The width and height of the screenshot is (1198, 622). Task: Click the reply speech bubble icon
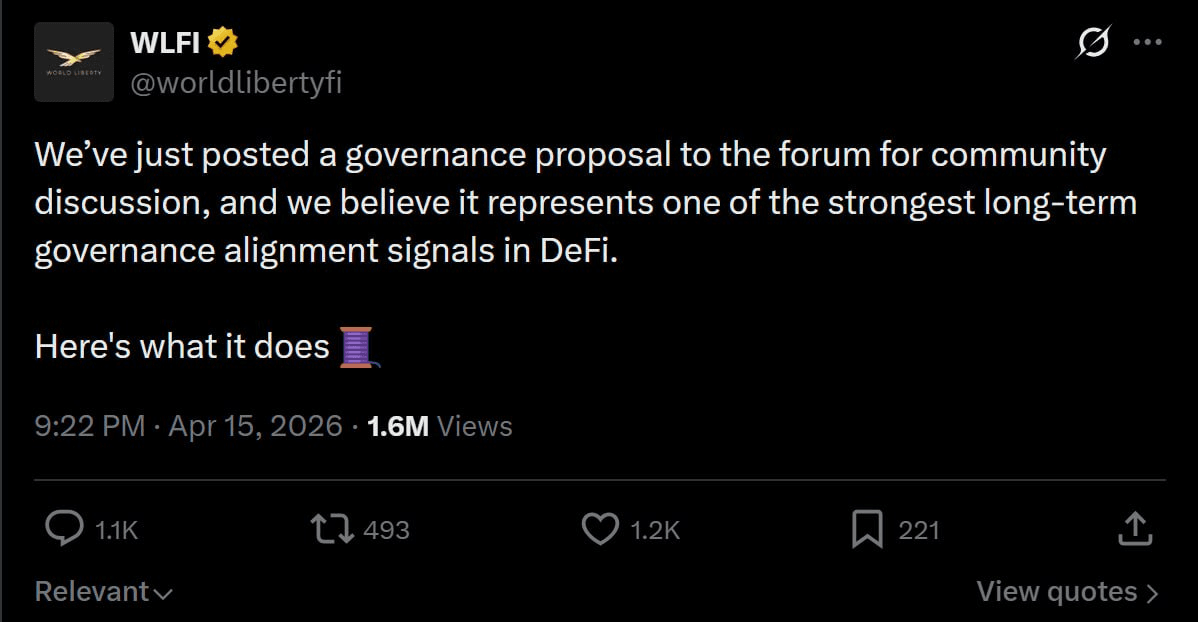point(65,529)
